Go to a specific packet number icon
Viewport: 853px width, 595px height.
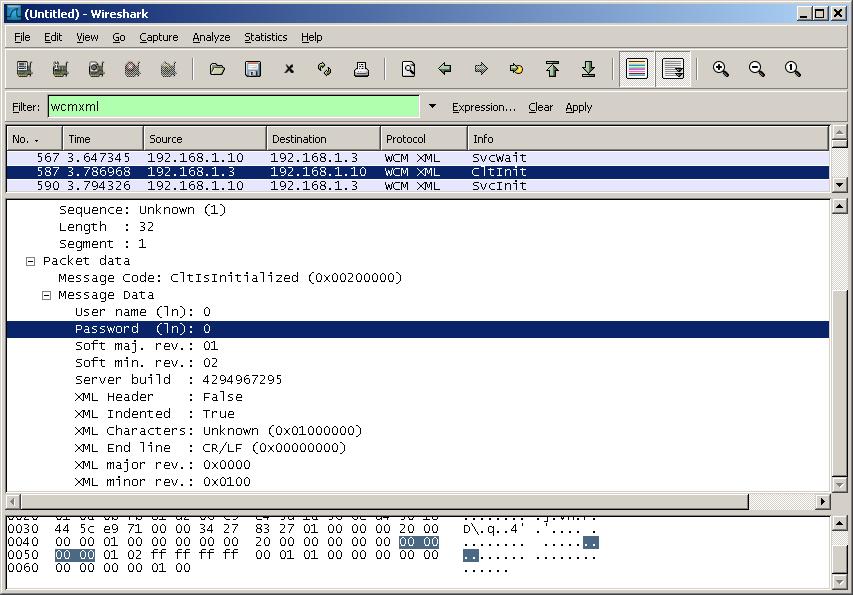click(516, 69)
